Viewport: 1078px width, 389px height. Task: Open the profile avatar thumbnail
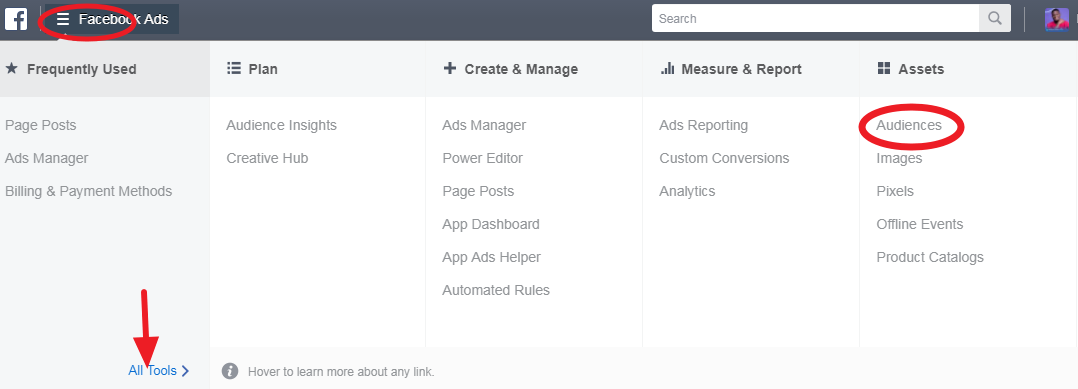[1057, 19]
